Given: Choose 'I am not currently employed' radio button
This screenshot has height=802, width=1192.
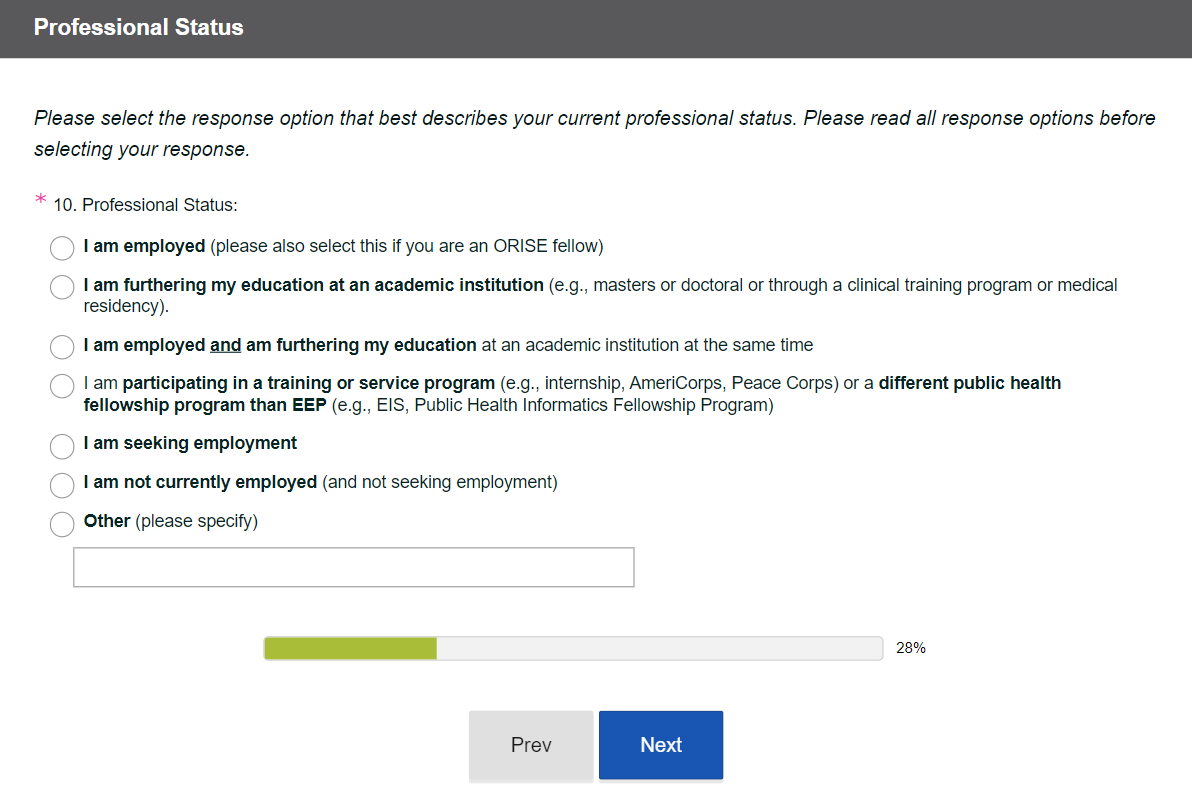Looking at the screenshot, I should tap(62, 484).
